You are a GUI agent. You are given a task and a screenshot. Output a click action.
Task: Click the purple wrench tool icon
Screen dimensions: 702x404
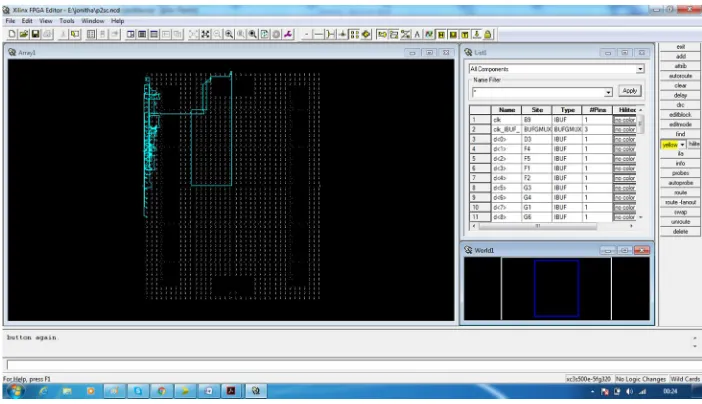click(x=288, y=34)
